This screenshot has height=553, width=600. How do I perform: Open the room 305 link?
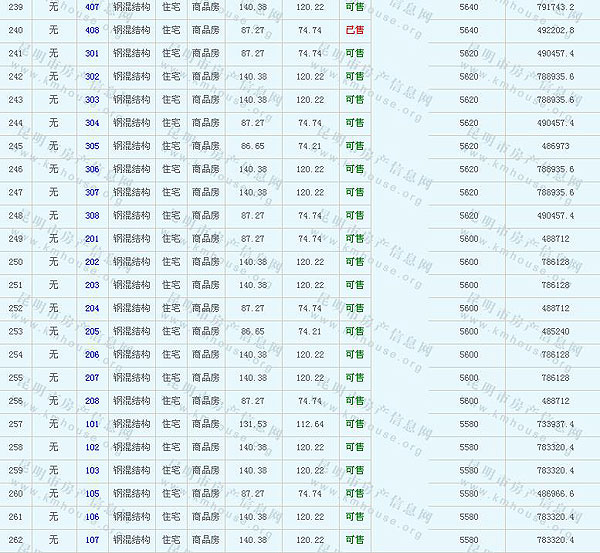92,146
